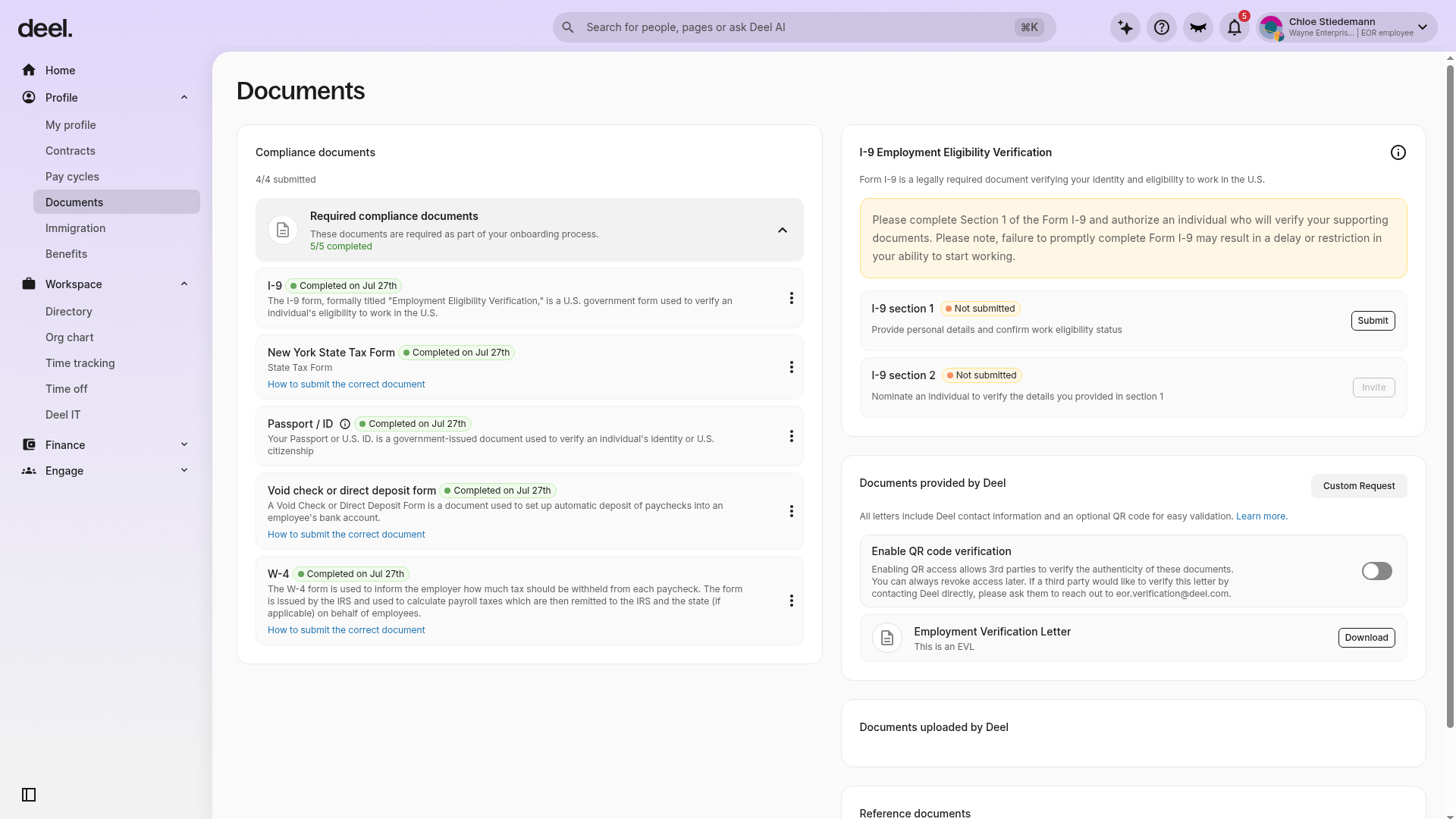Click Documents uploaded by Deel heading
1456x819 pixels.
pos(934,727)
